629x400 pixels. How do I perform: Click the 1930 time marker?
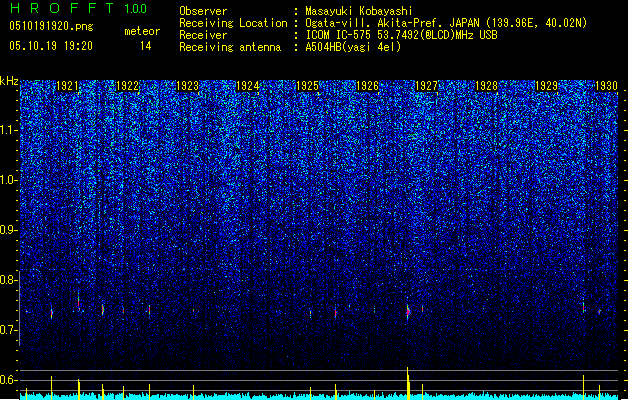[606, 86]
